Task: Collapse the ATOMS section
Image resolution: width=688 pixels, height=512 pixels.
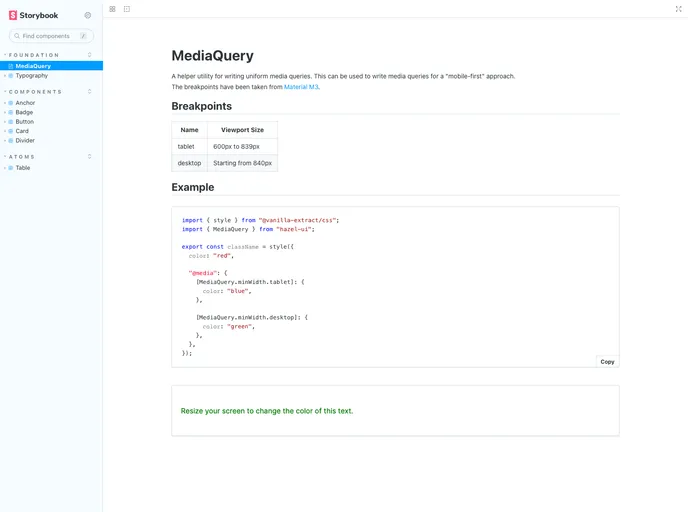Action: click(x=22, y=157)
